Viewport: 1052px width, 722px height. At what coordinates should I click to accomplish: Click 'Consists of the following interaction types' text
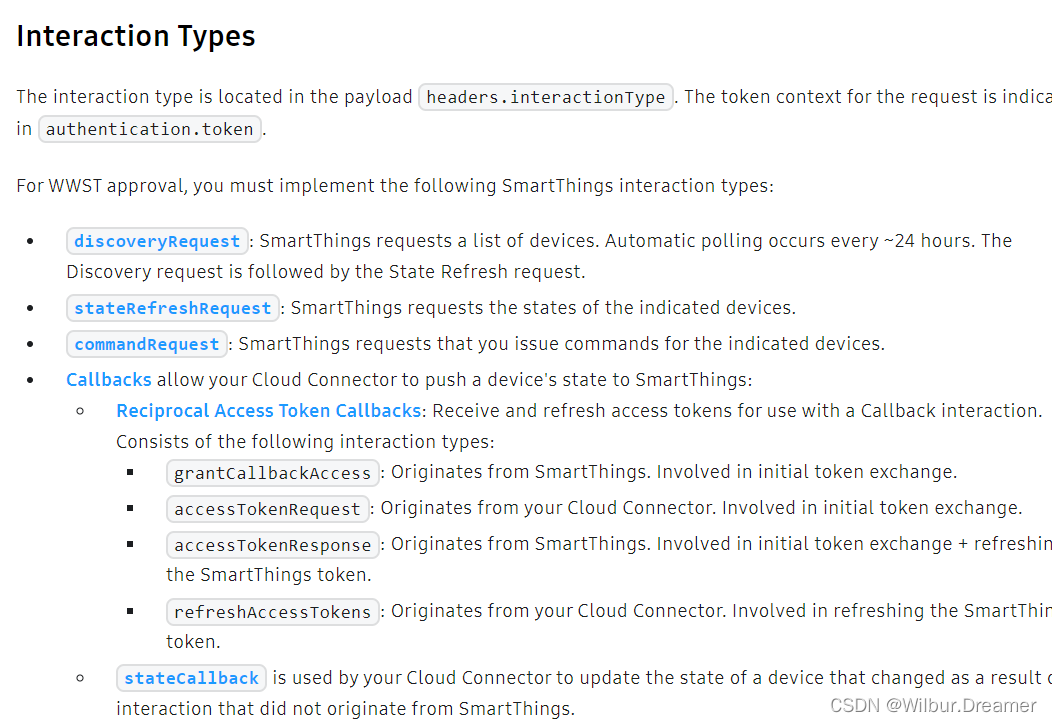[305, 442]
